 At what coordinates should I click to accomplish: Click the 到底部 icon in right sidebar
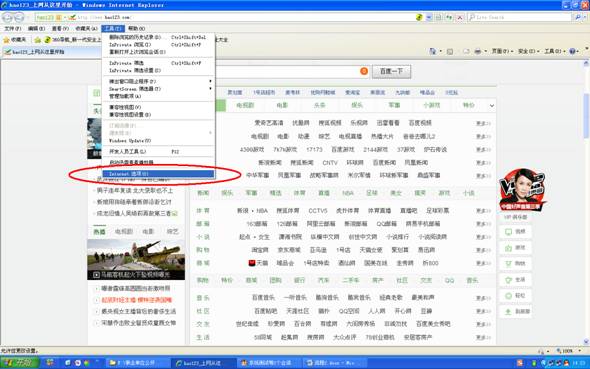[508, 311]
